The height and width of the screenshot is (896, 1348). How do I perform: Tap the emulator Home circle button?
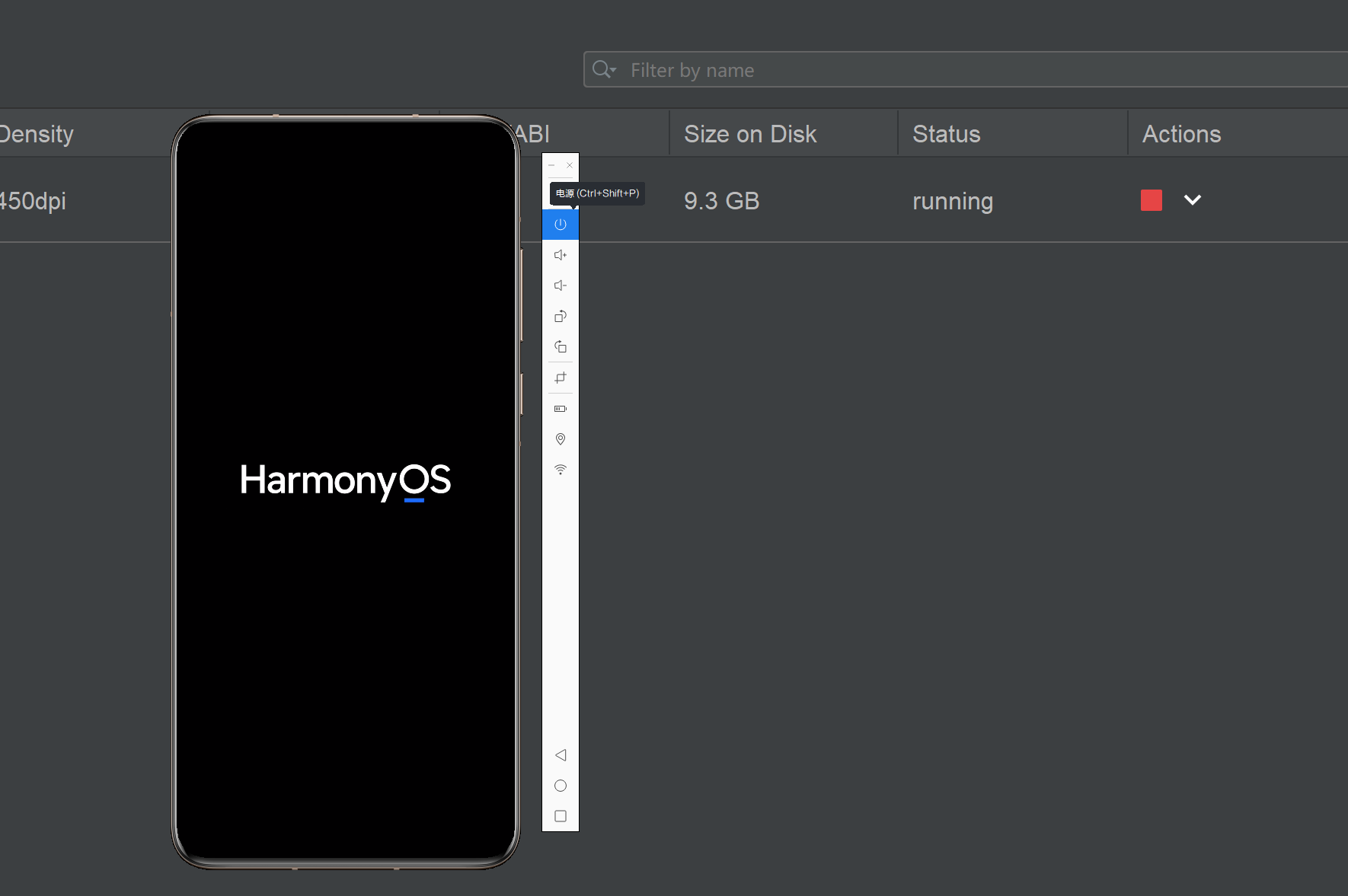[x=561, y=786]
